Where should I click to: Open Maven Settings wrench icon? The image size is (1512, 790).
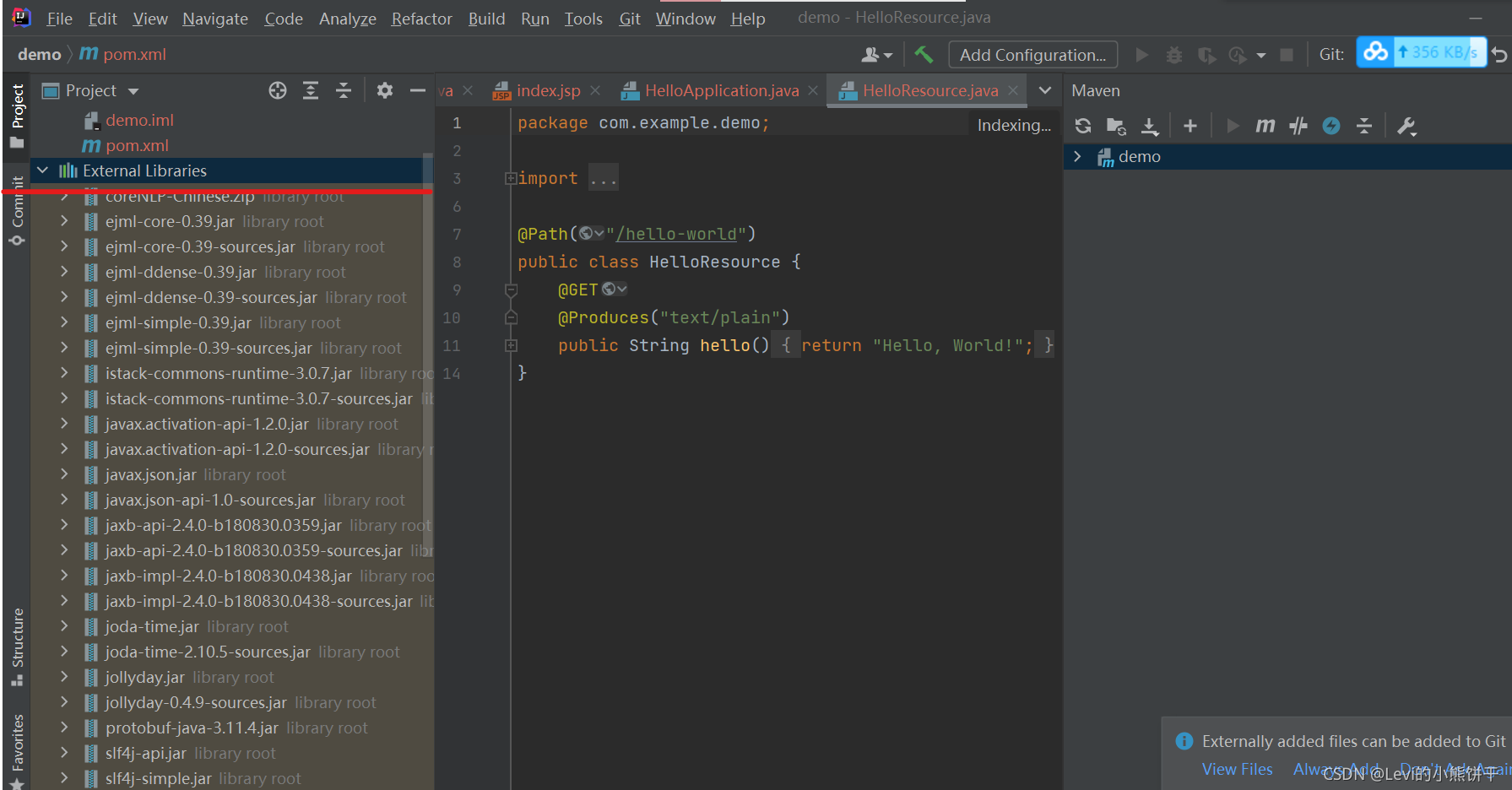click(x=1406, y=126)
